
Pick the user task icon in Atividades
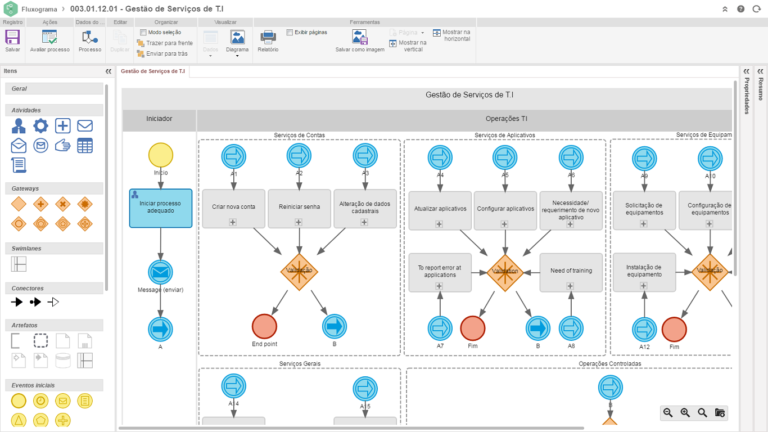click(x=19, y=126)
